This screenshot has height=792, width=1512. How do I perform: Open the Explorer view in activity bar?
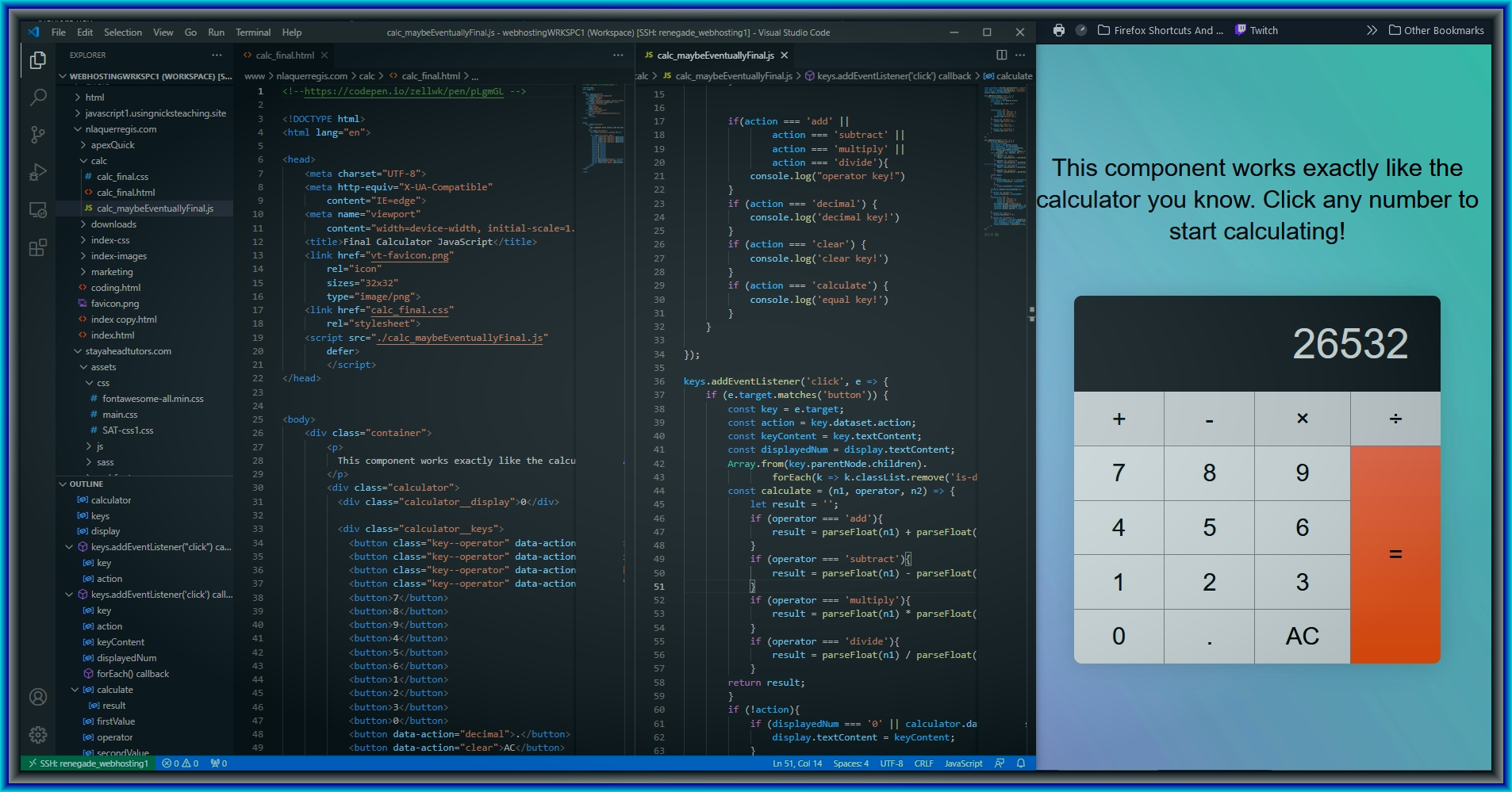[37, 60]
